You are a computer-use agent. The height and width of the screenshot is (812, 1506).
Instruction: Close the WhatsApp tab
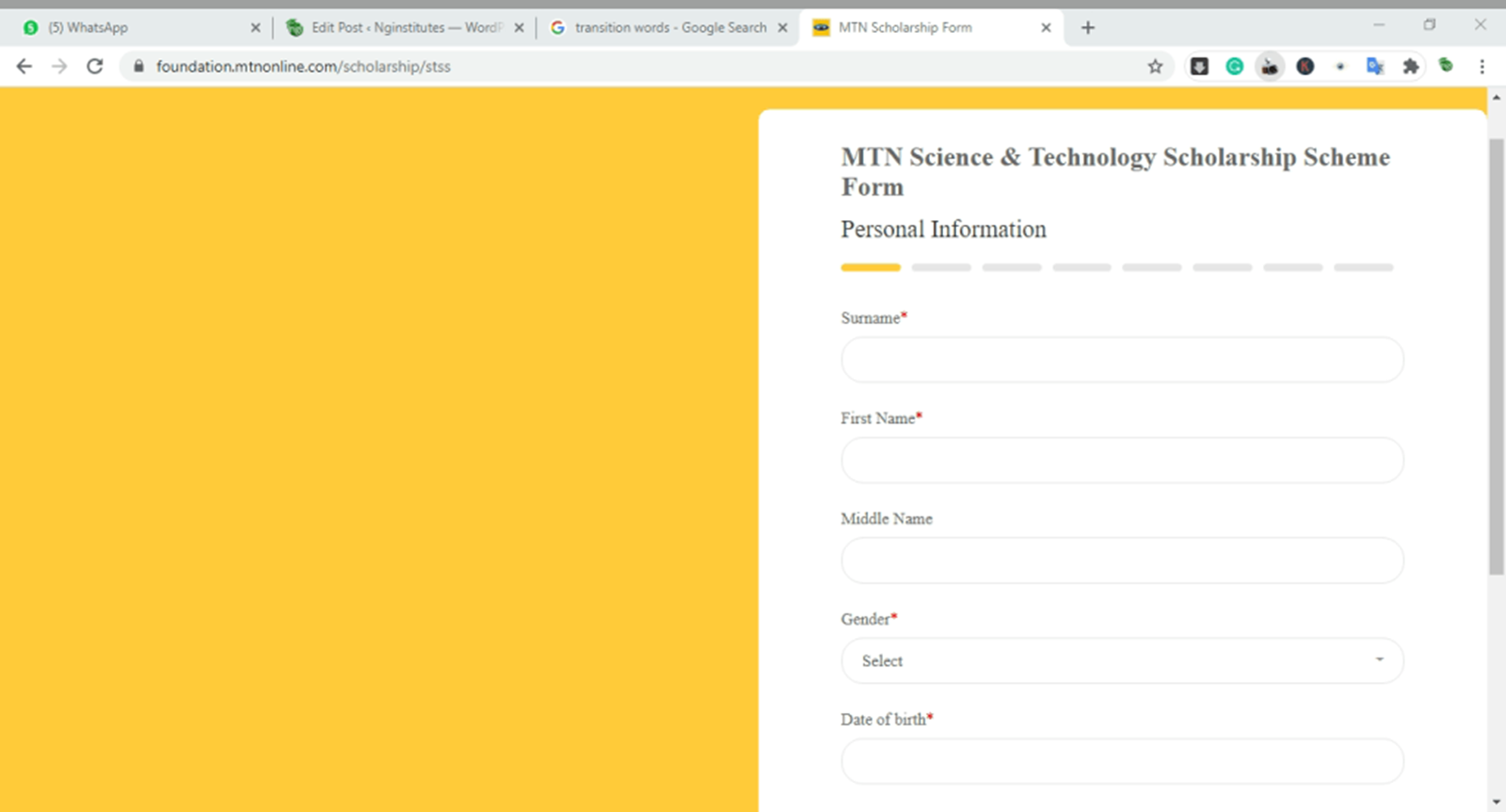(255, 27)
